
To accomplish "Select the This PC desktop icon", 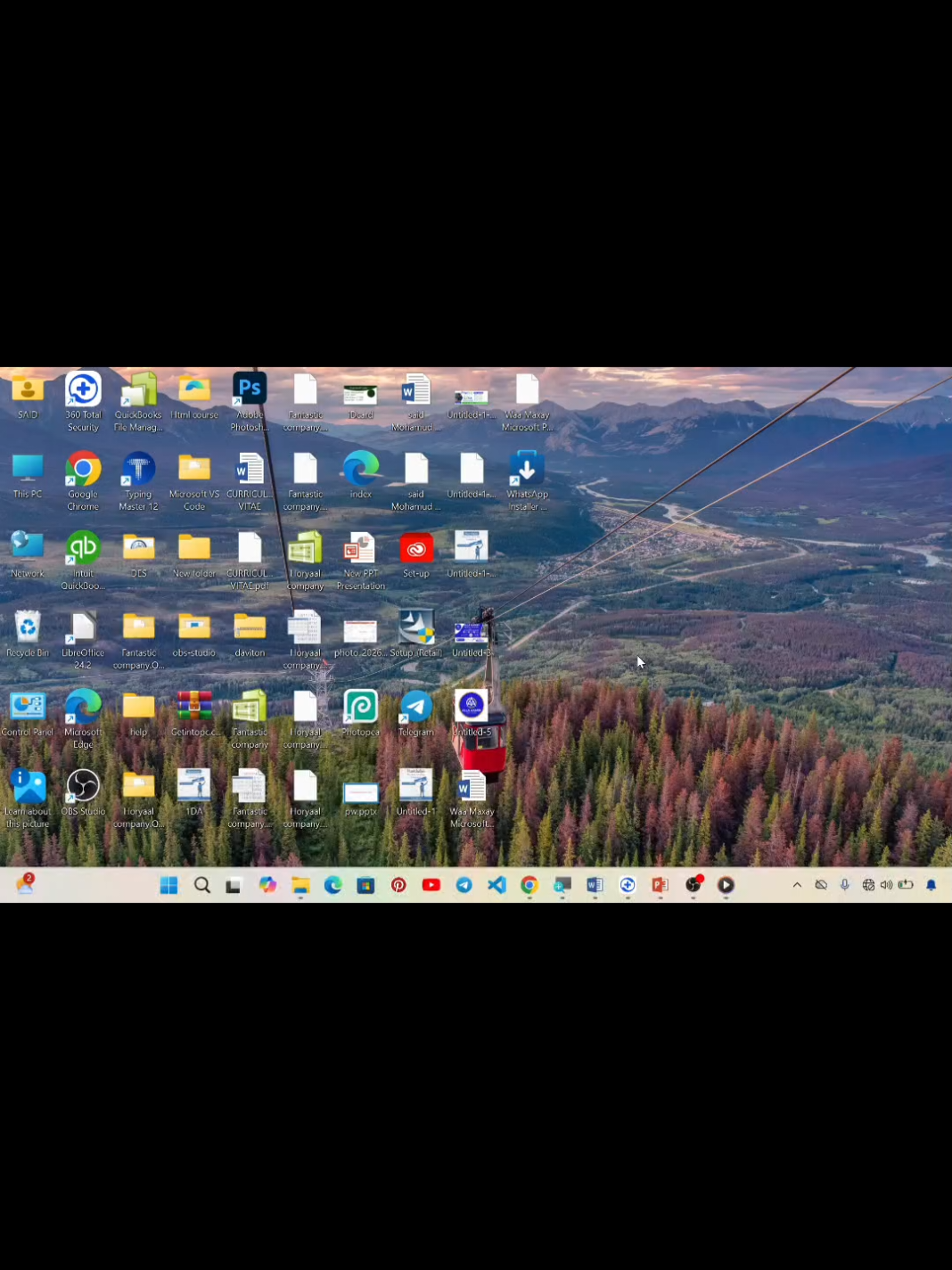I will click(28, 475).
